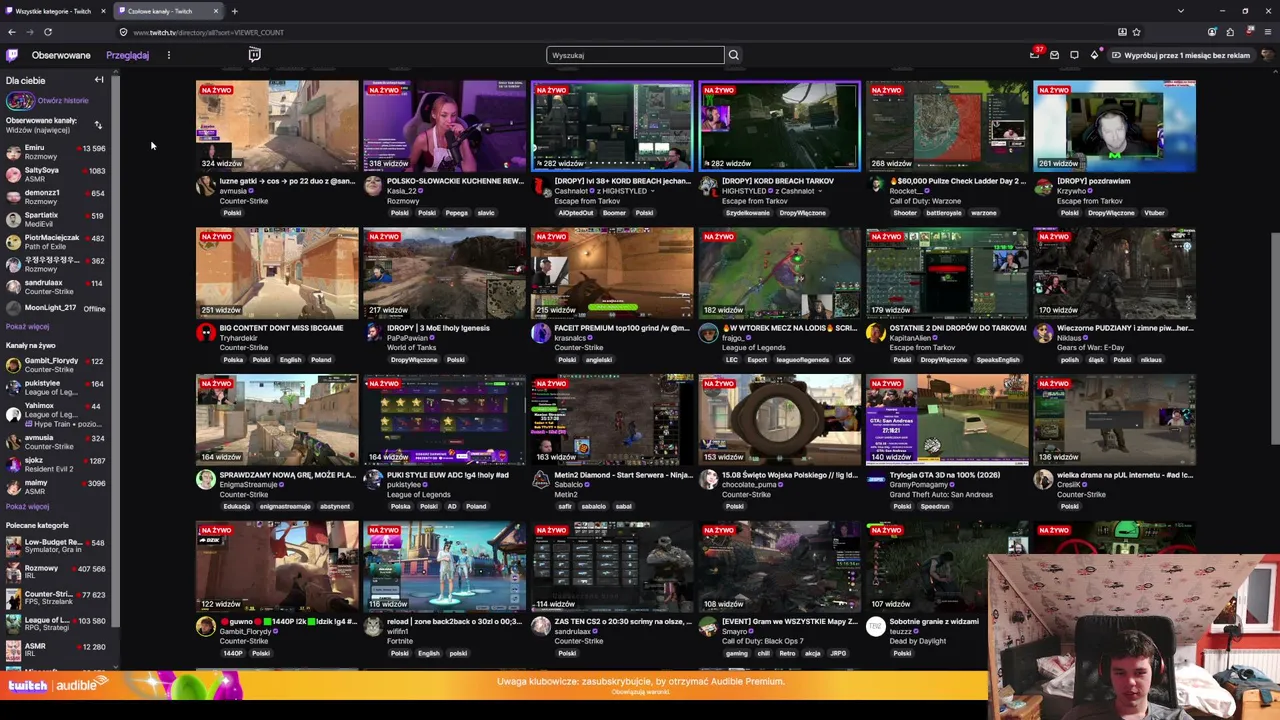1280x720 pixels.
Task: Open the browser hamburger menu
Action: click(1267, 32)
